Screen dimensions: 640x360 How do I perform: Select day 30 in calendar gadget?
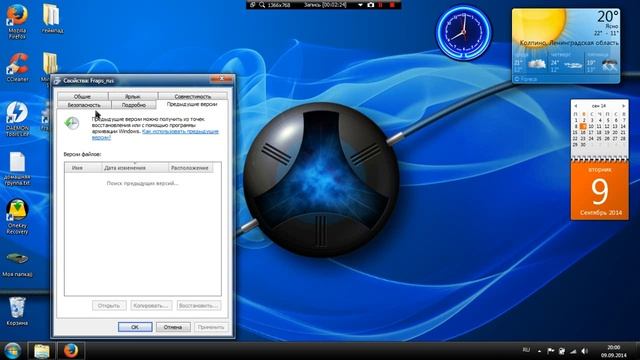coord(583,145)
